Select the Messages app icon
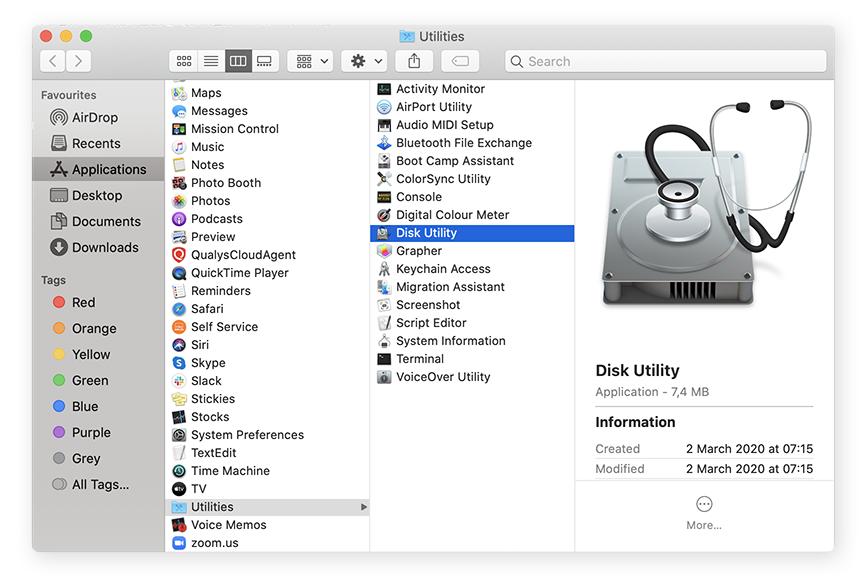 [x=179, y=111]
